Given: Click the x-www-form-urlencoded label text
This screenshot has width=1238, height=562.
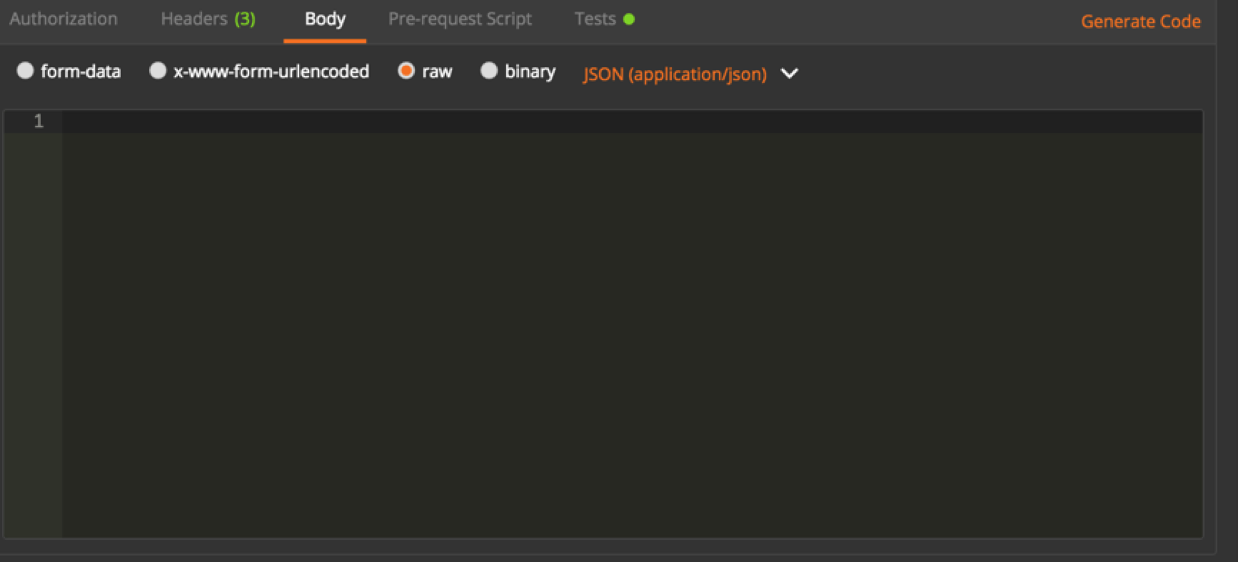Looking at the screenshot, I should [271, 71].
